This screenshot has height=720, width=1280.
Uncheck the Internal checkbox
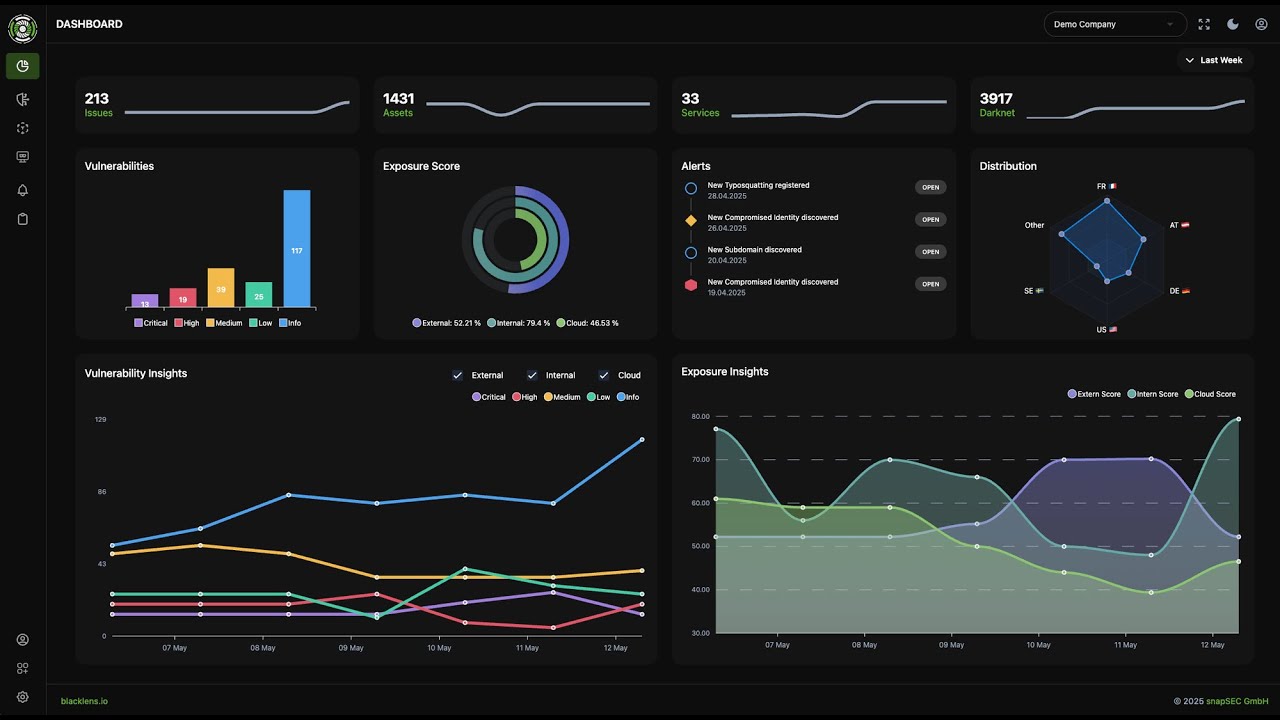click(x=531, y=375)
